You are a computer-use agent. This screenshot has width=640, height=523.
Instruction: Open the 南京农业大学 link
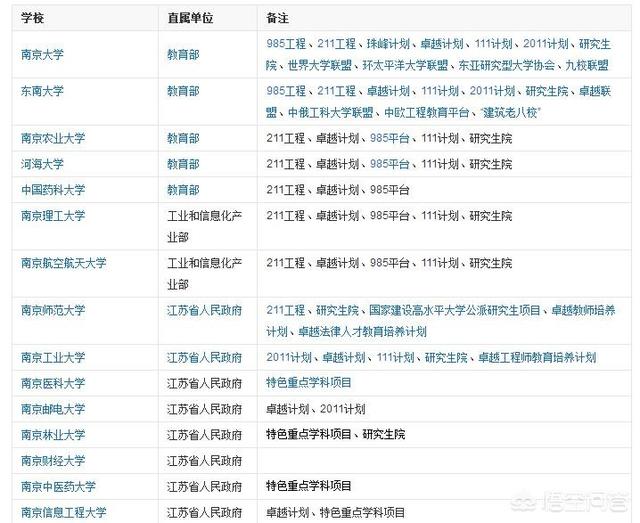53,138
